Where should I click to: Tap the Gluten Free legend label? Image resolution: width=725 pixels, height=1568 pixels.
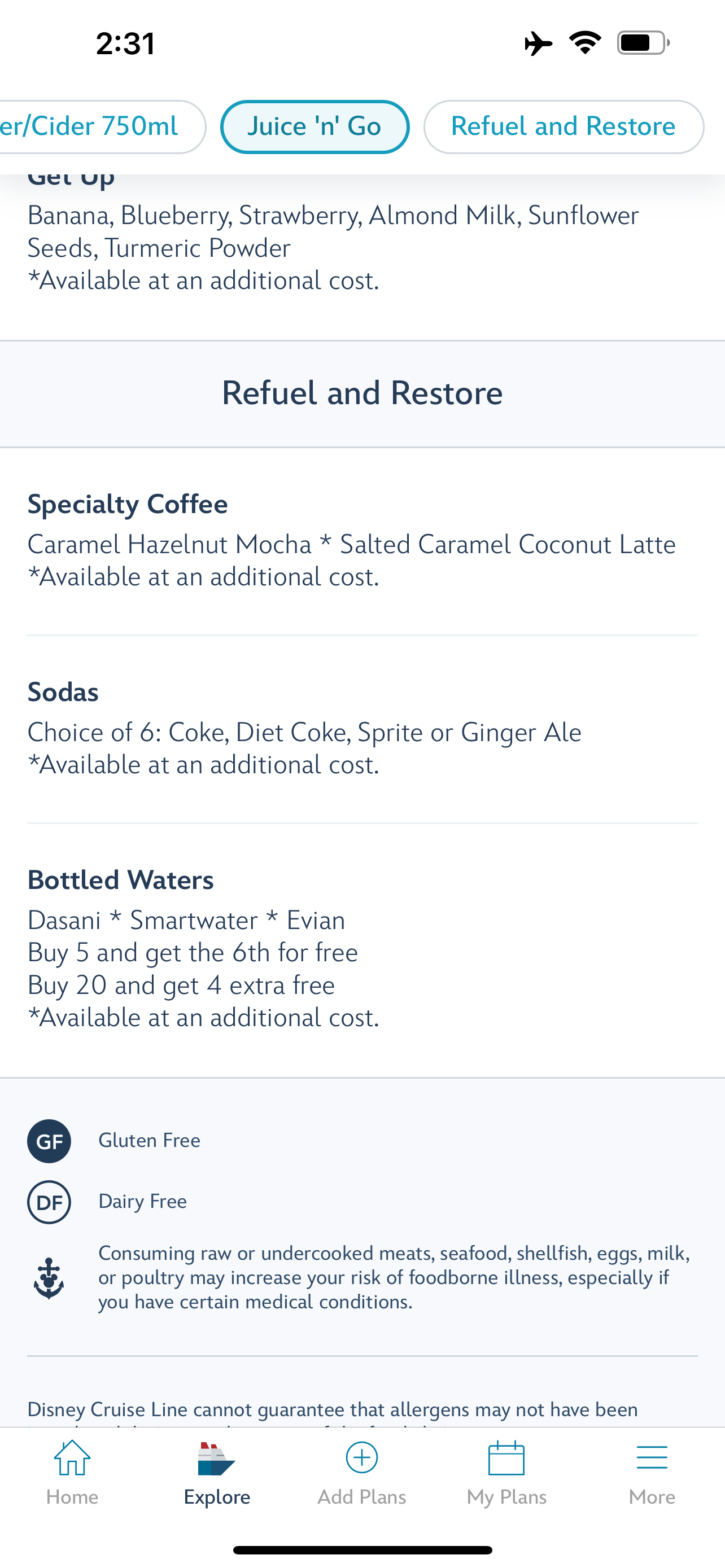149,1141
